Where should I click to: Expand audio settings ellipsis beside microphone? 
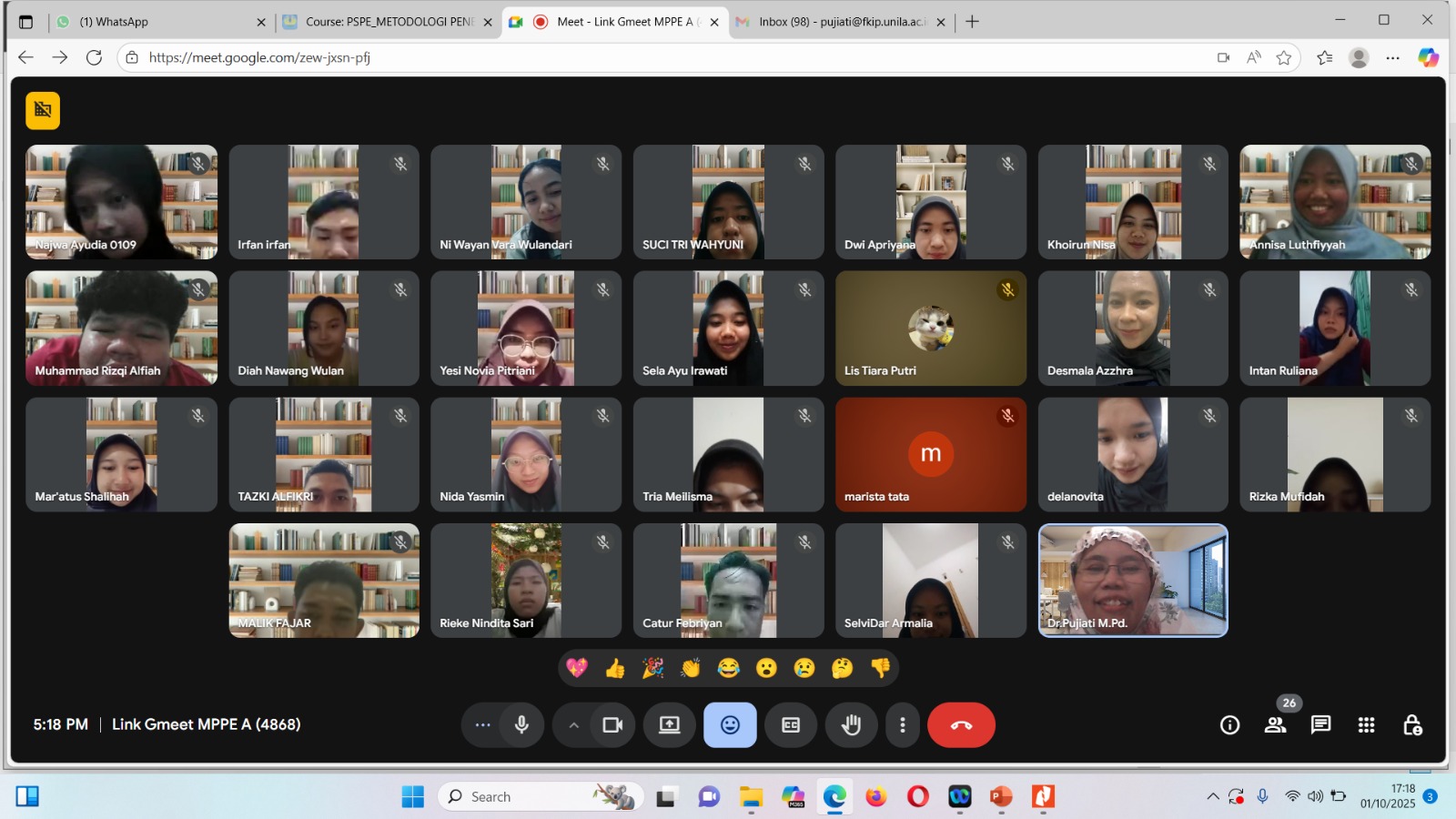[x=482, y=725]
